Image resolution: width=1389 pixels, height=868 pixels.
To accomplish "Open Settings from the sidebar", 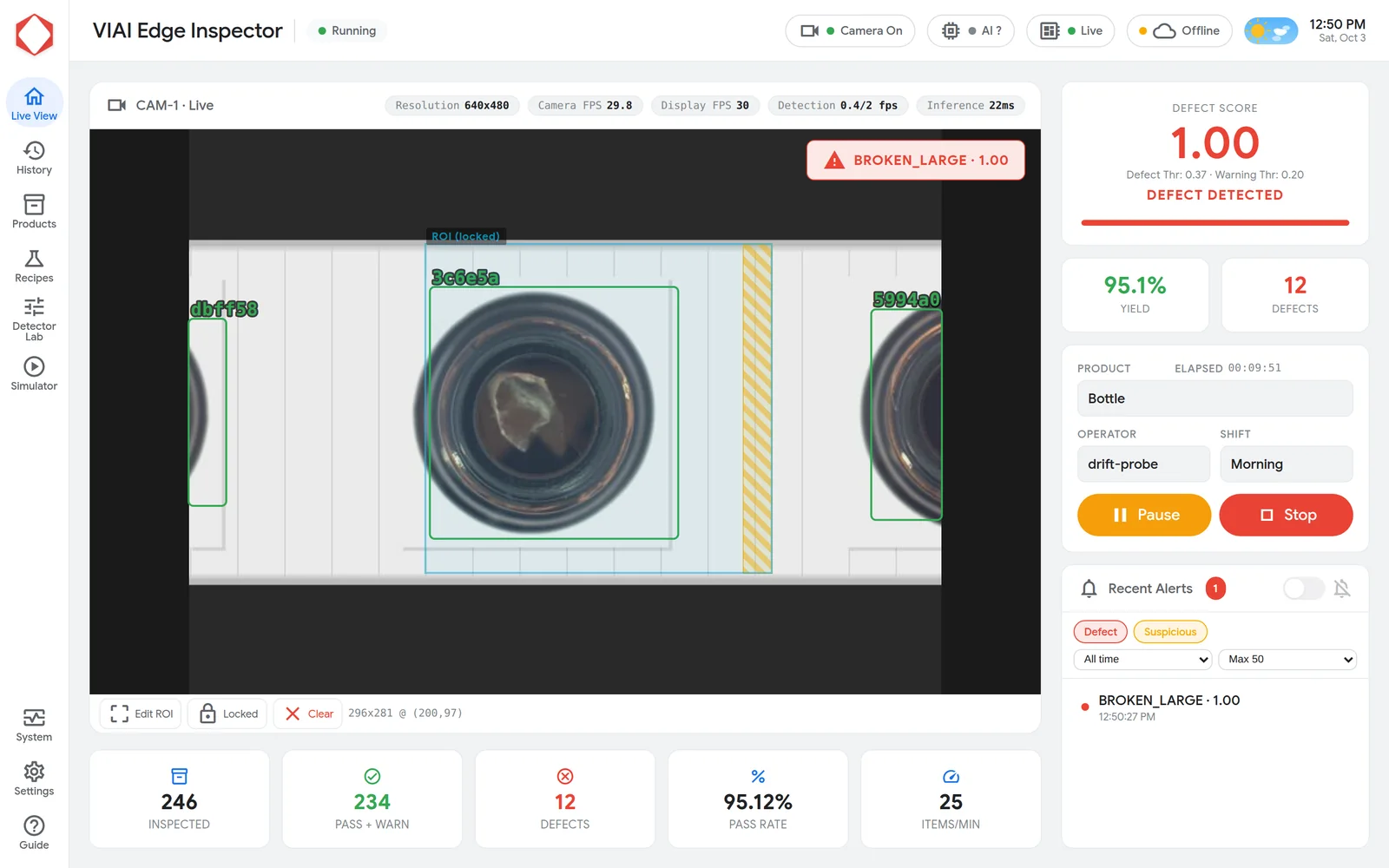I will [34, 779].
